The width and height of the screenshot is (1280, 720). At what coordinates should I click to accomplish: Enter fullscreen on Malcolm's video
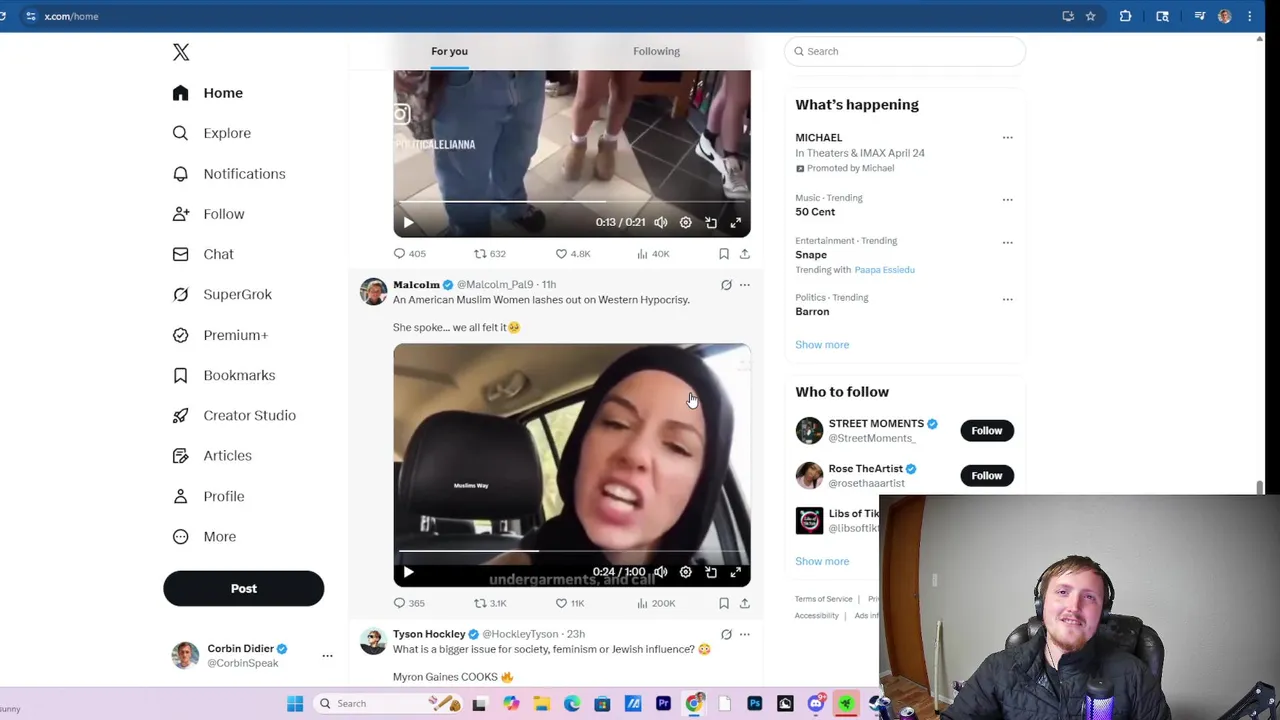click(736, 572)
